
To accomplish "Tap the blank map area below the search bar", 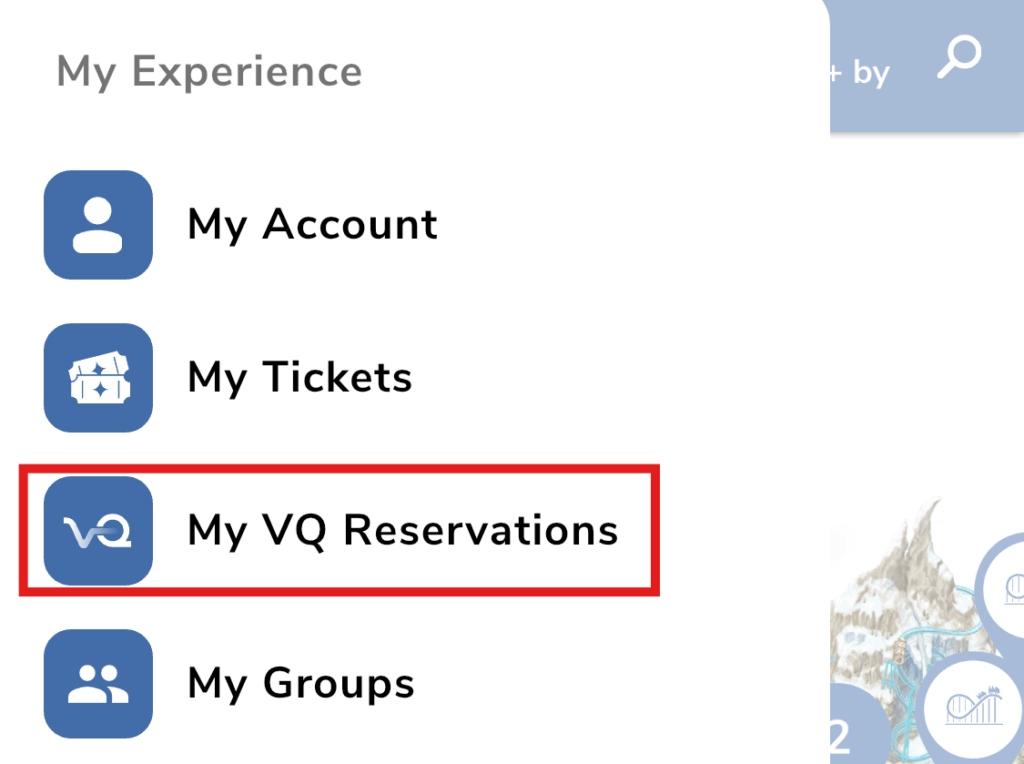I will 927,313.
